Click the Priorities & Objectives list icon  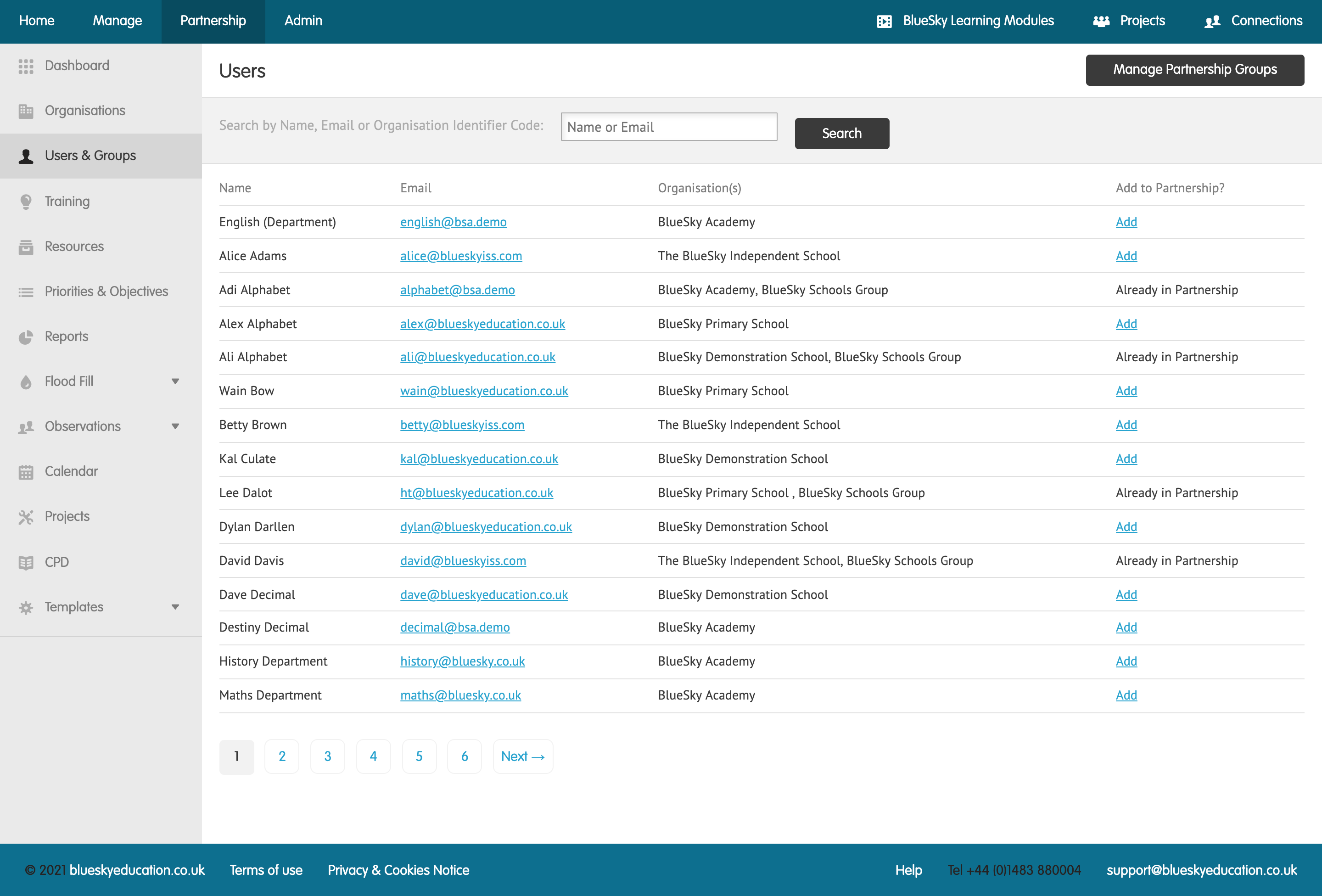26,292
